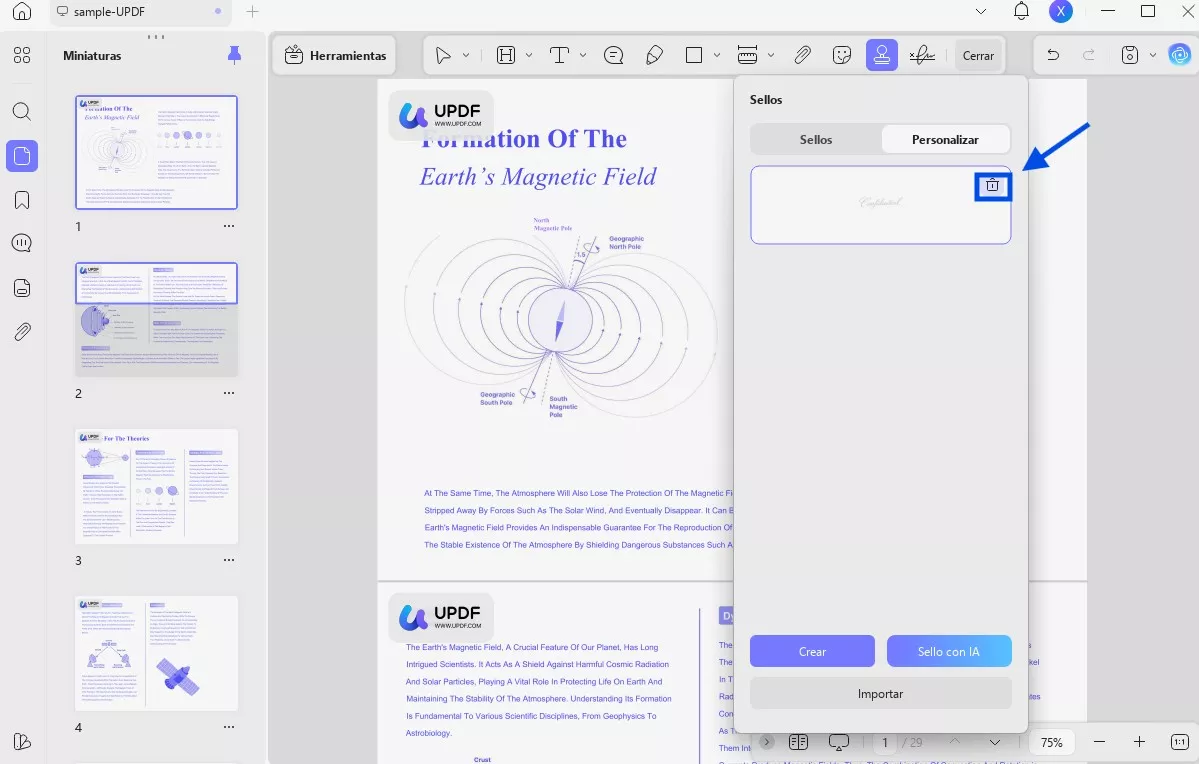Click the Cerrar button

point(978,56)
